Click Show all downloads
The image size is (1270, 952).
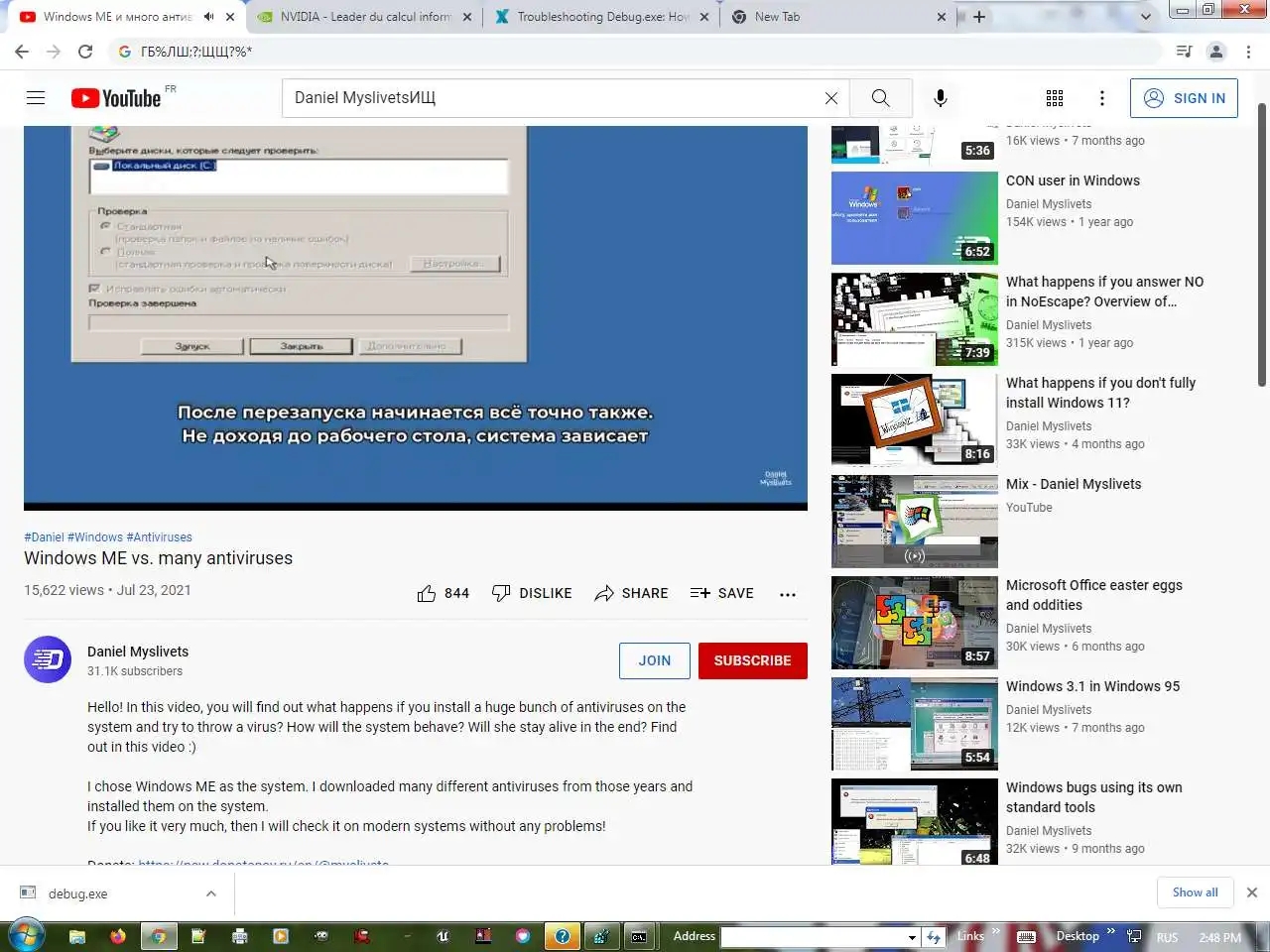click(x=1195, y=892)
